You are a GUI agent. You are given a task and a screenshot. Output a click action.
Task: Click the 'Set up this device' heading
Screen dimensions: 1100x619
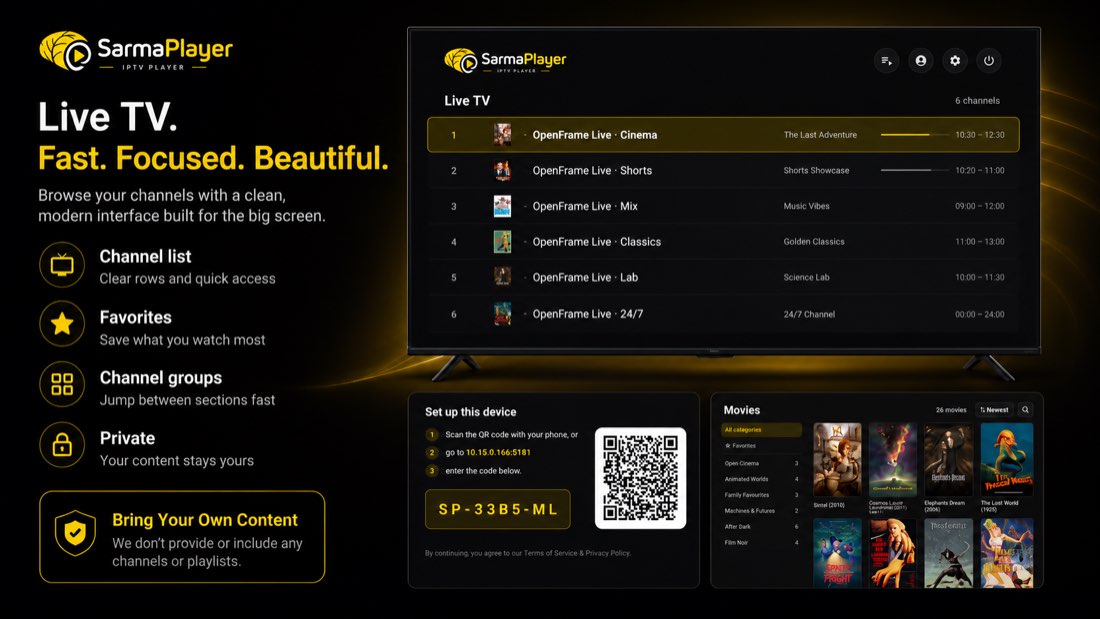471,412
